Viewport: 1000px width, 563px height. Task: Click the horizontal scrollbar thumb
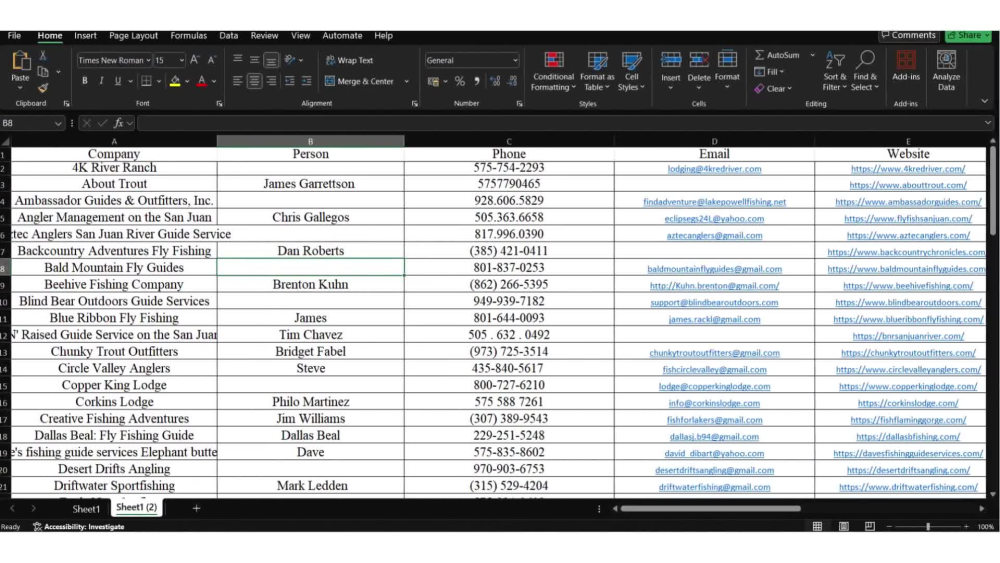(x=710, y=509)
